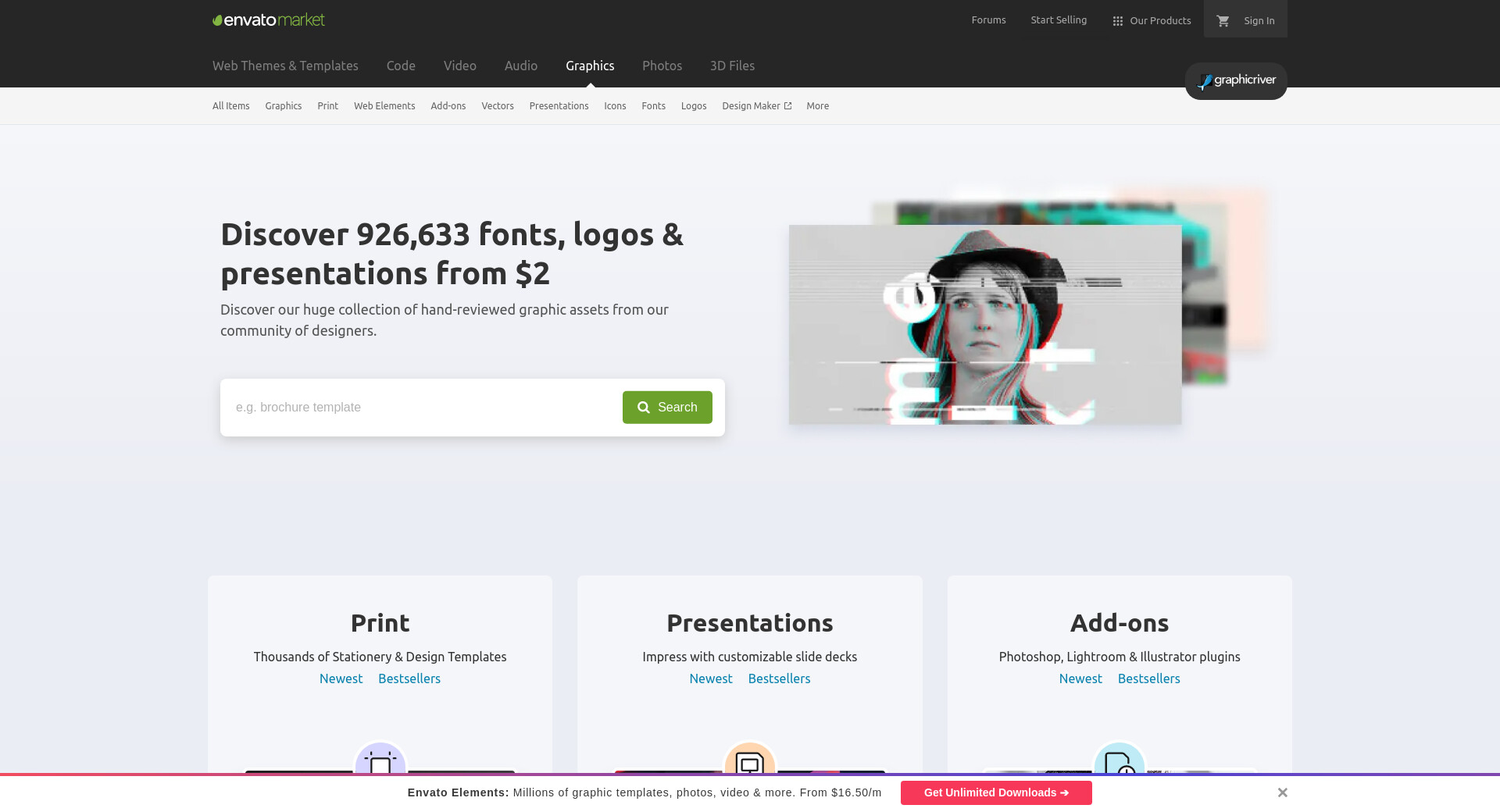Open the Icons submenu category
The image size is (1500, 812).
[615, 105]
